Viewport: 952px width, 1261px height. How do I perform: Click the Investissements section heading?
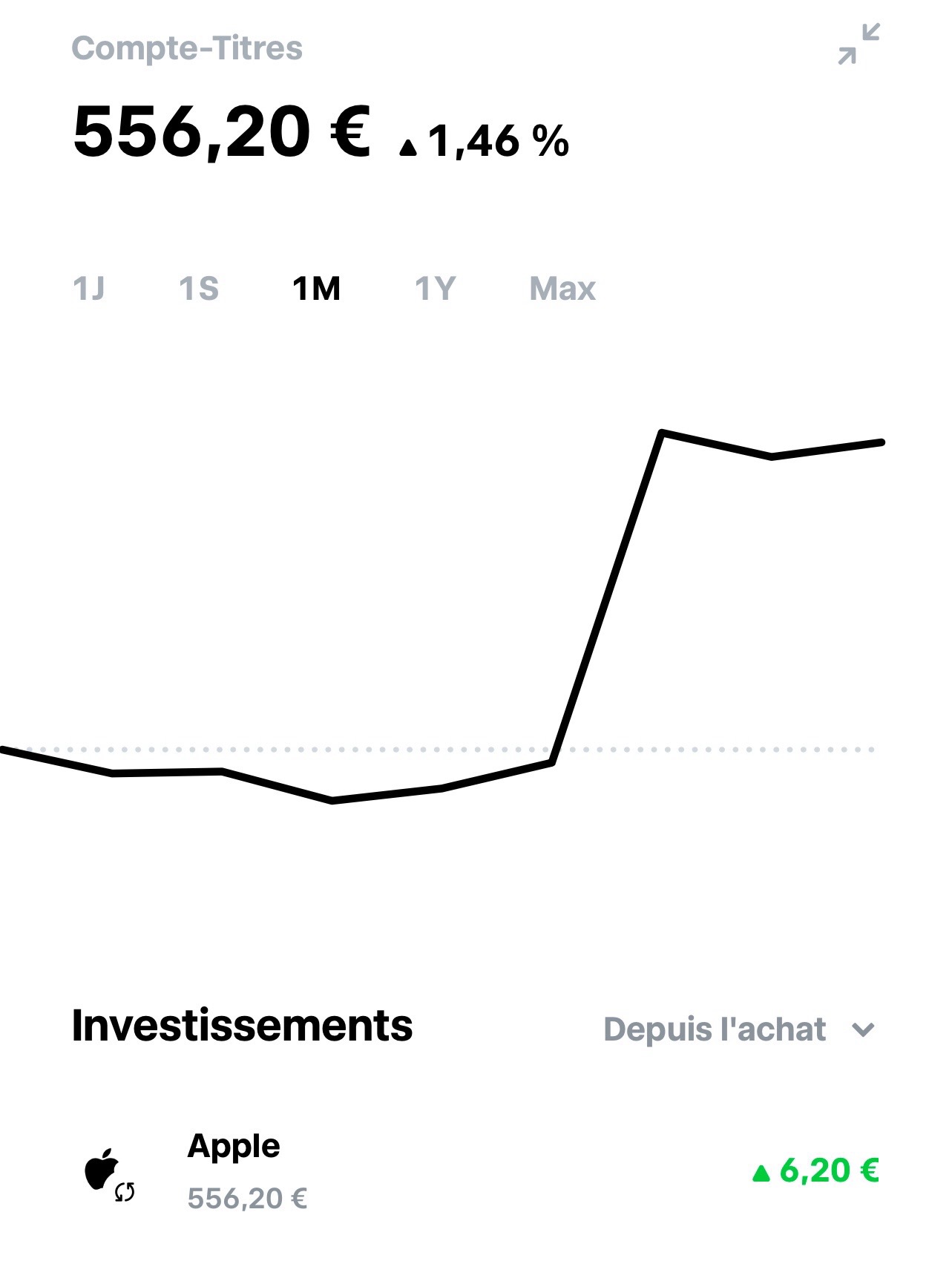click(242, 1026)
